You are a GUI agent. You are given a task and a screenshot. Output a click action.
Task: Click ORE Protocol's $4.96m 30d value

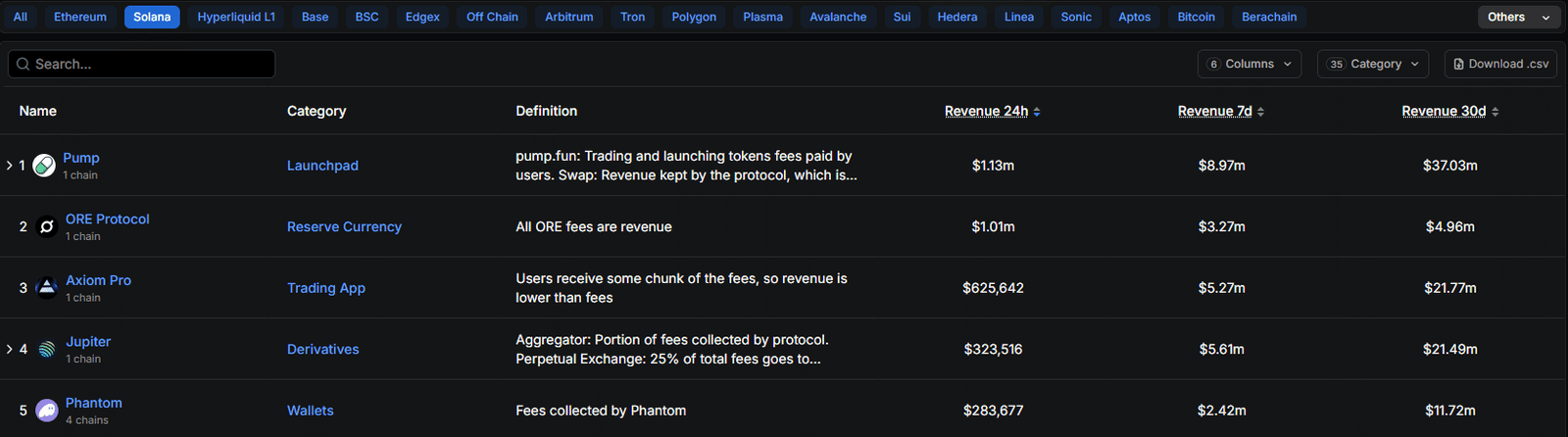tap(1450, 226)
